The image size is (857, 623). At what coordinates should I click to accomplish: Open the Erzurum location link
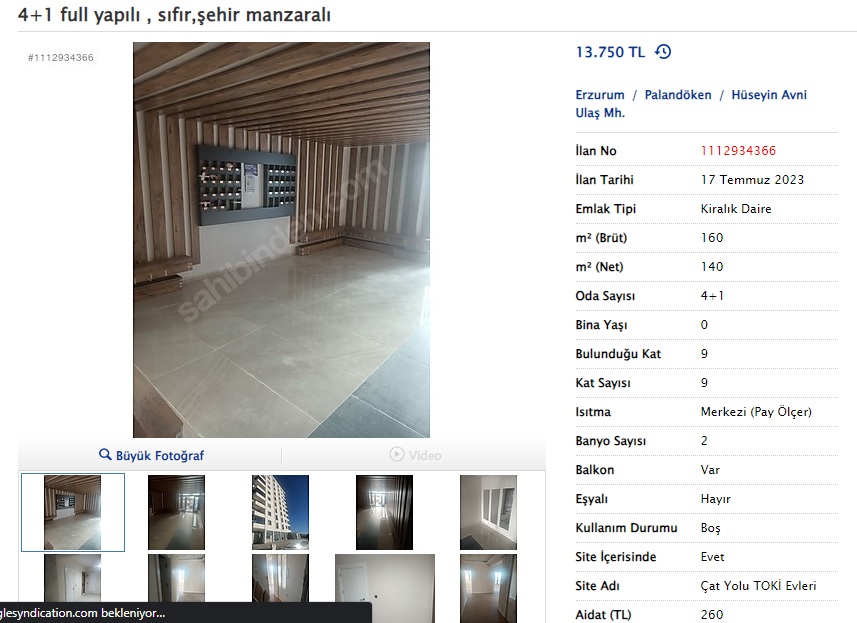pyautogui.click(x=600, y=95)
